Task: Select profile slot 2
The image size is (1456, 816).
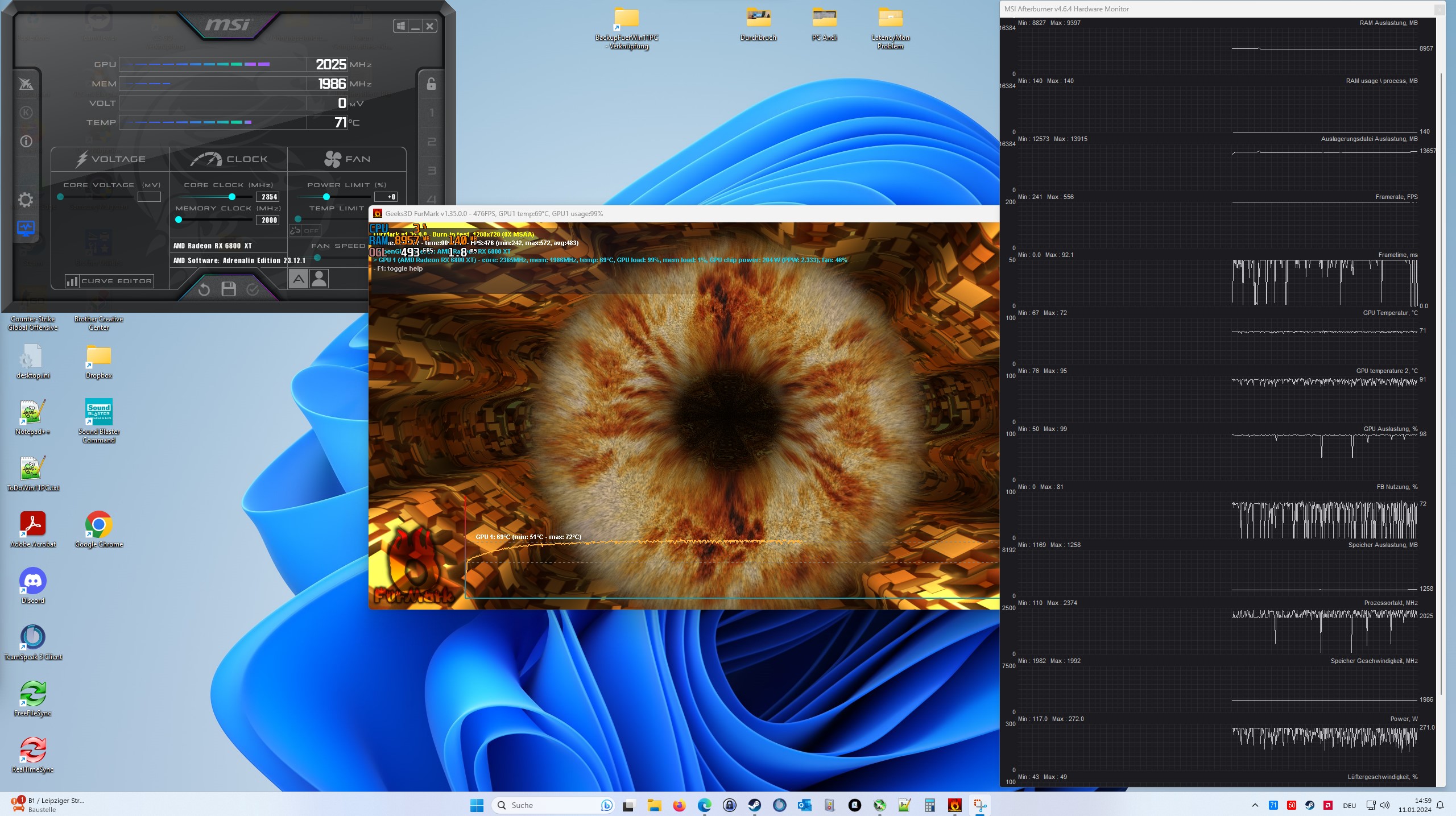Action: click(x=431, y=142)
